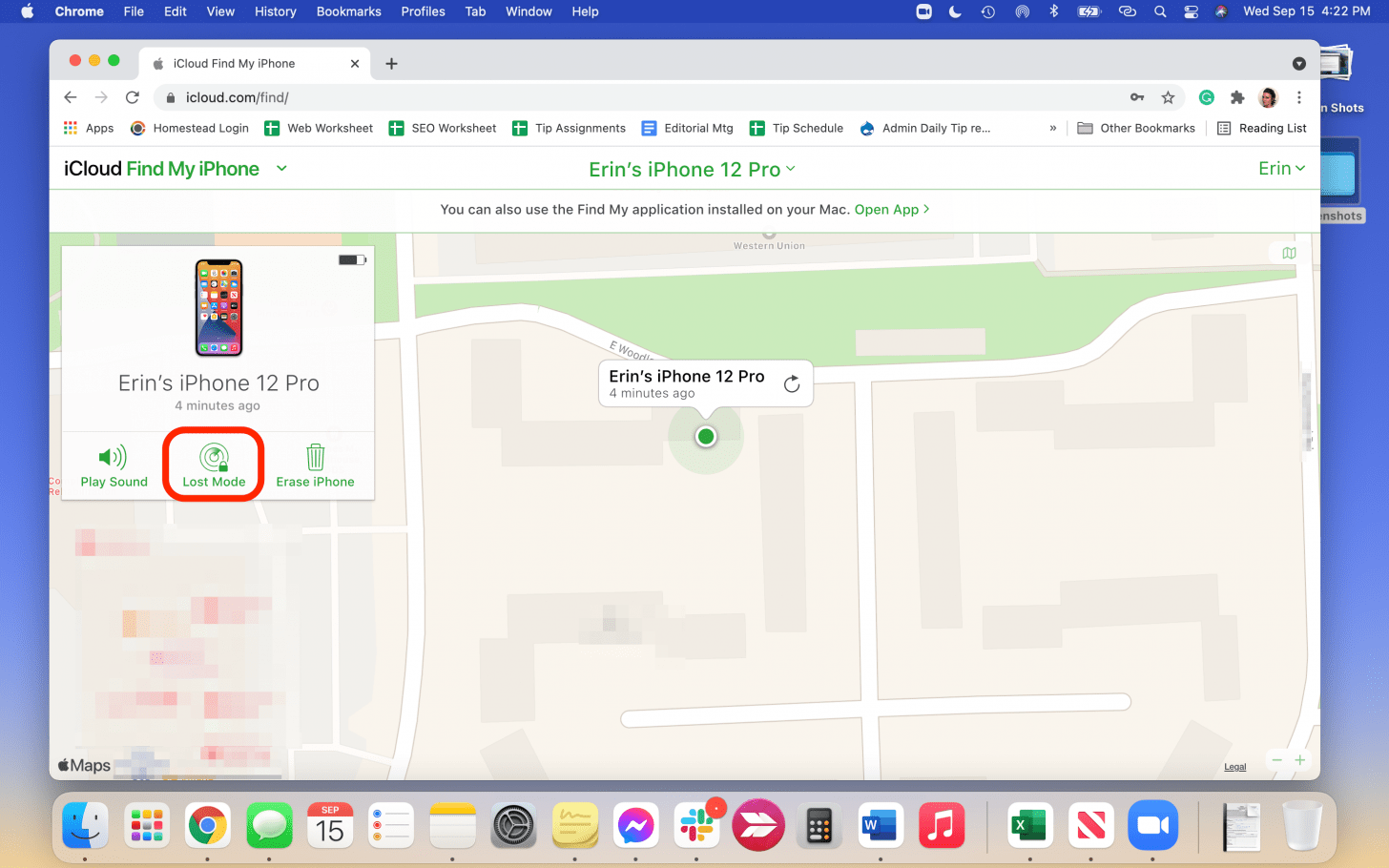Viewport: 1389px width, 868px height.
Task: Reload the iCloud page
Action: point(133,97)
